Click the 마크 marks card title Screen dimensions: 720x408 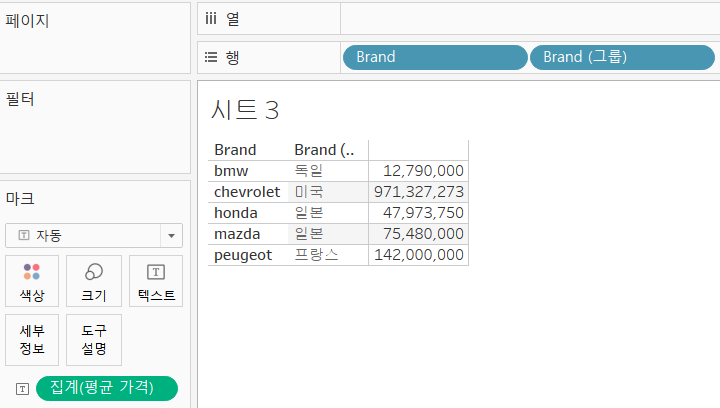click(20, 199)
